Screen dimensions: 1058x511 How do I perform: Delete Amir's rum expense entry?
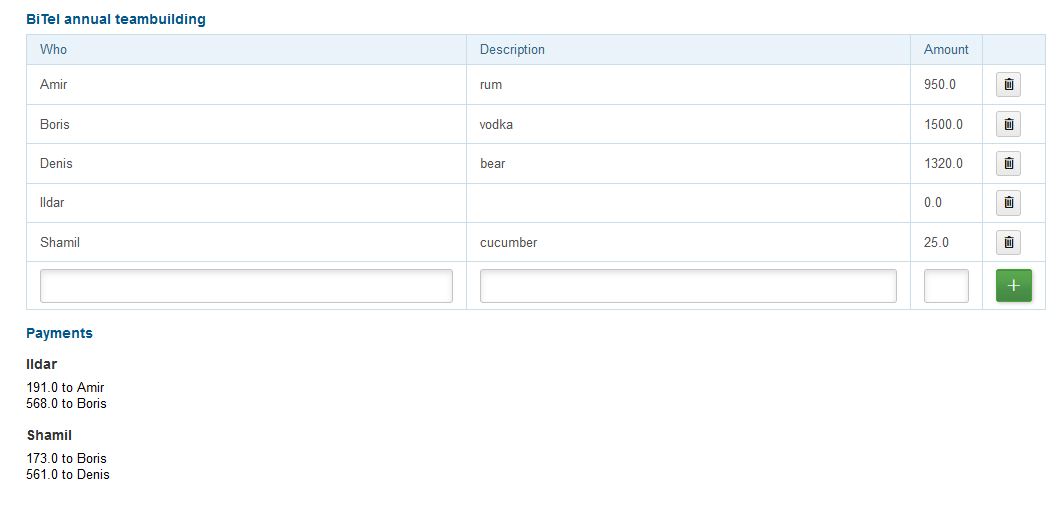tap(1008, 85)
